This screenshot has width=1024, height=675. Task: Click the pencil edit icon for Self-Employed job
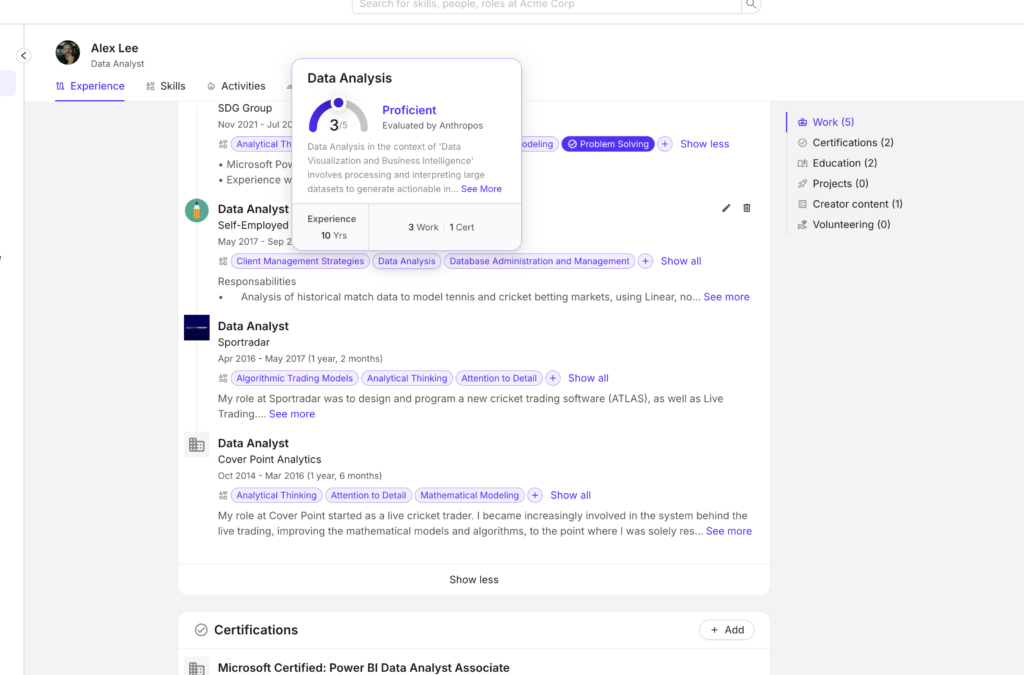point(726,208)
